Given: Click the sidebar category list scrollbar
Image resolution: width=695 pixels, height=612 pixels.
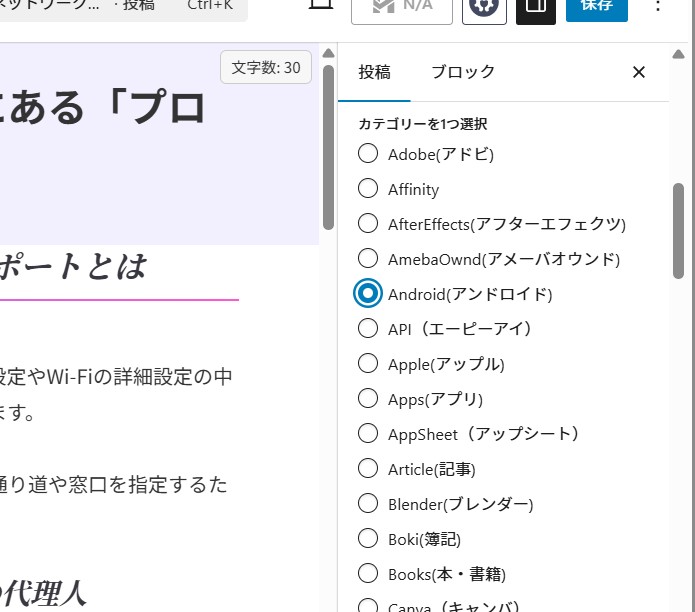Looking at the screenshot, I should point(679,230).
